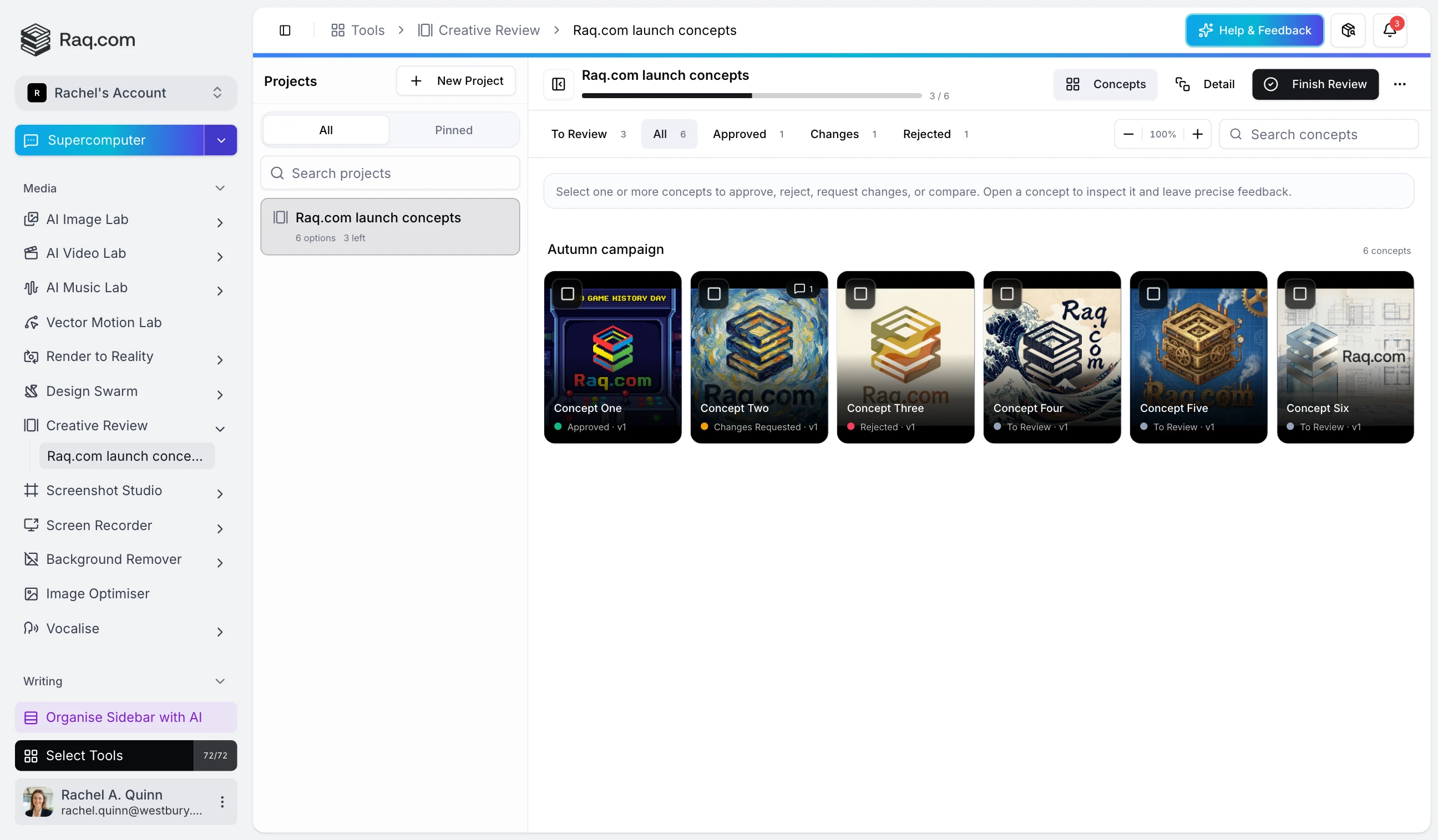The image size is (1438, 840).
Task: Show All projects tab
Action: pyautogui.click(x=326, y=130)
